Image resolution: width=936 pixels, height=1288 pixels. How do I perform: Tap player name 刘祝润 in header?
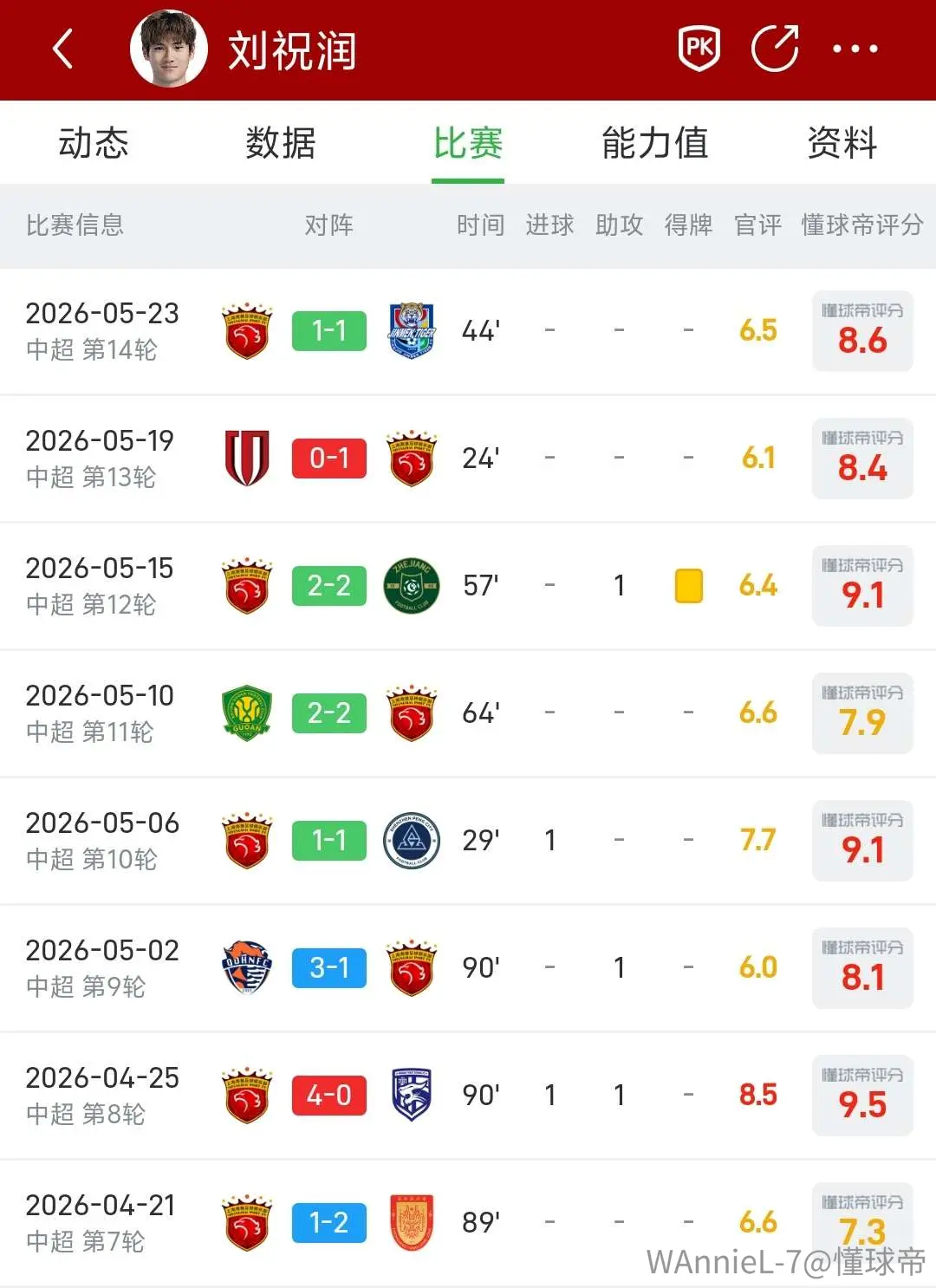292,50
